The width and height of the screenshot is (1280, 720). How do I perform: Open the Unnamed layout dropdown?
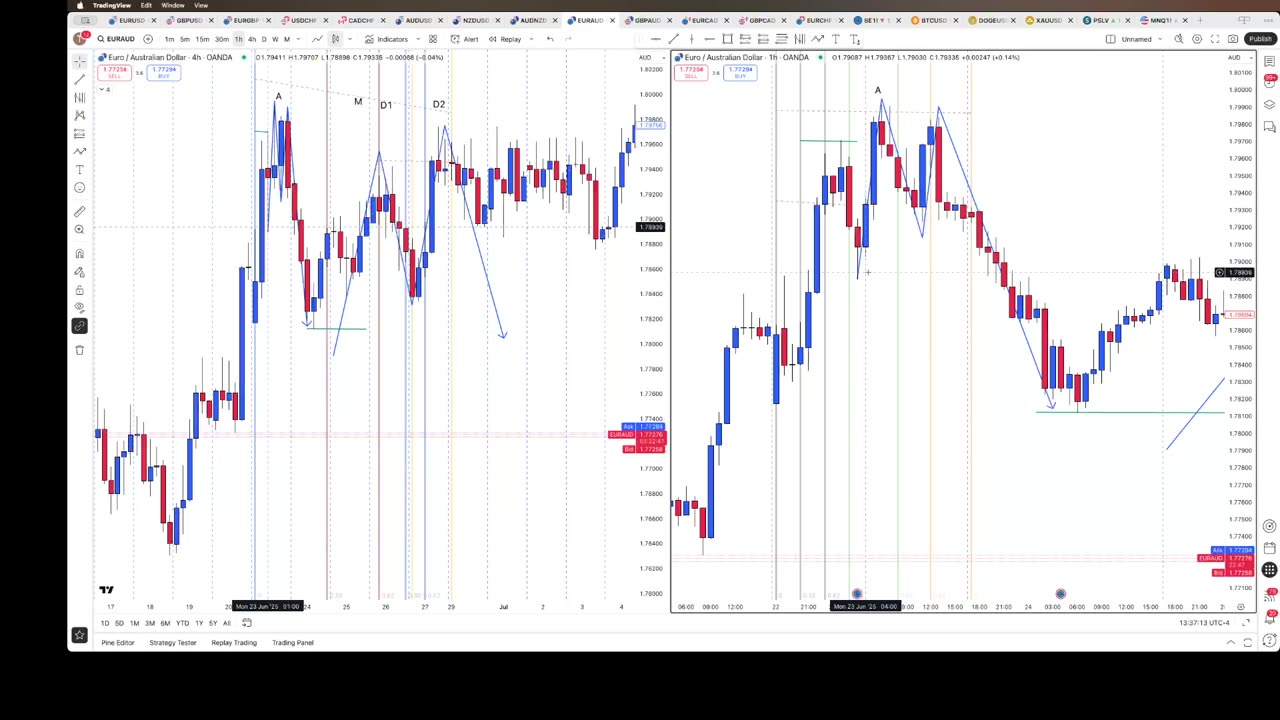click(x=1139, y=39)
